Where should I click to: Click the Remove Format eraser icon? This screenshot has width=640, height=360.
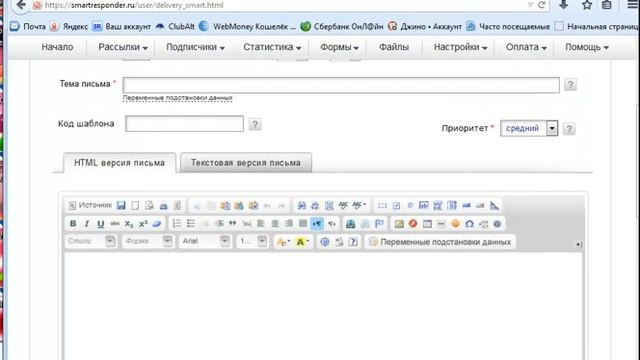coord(157,224)
